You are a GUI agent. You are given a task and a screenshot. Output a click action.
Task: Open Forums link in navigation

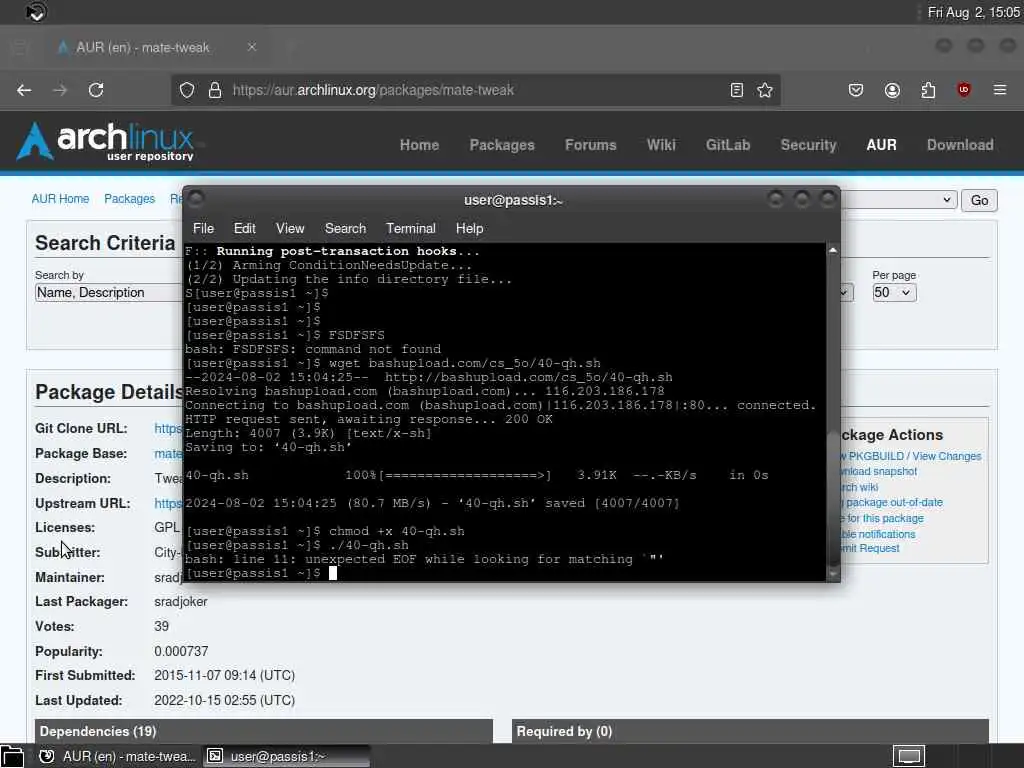point(590,145)
